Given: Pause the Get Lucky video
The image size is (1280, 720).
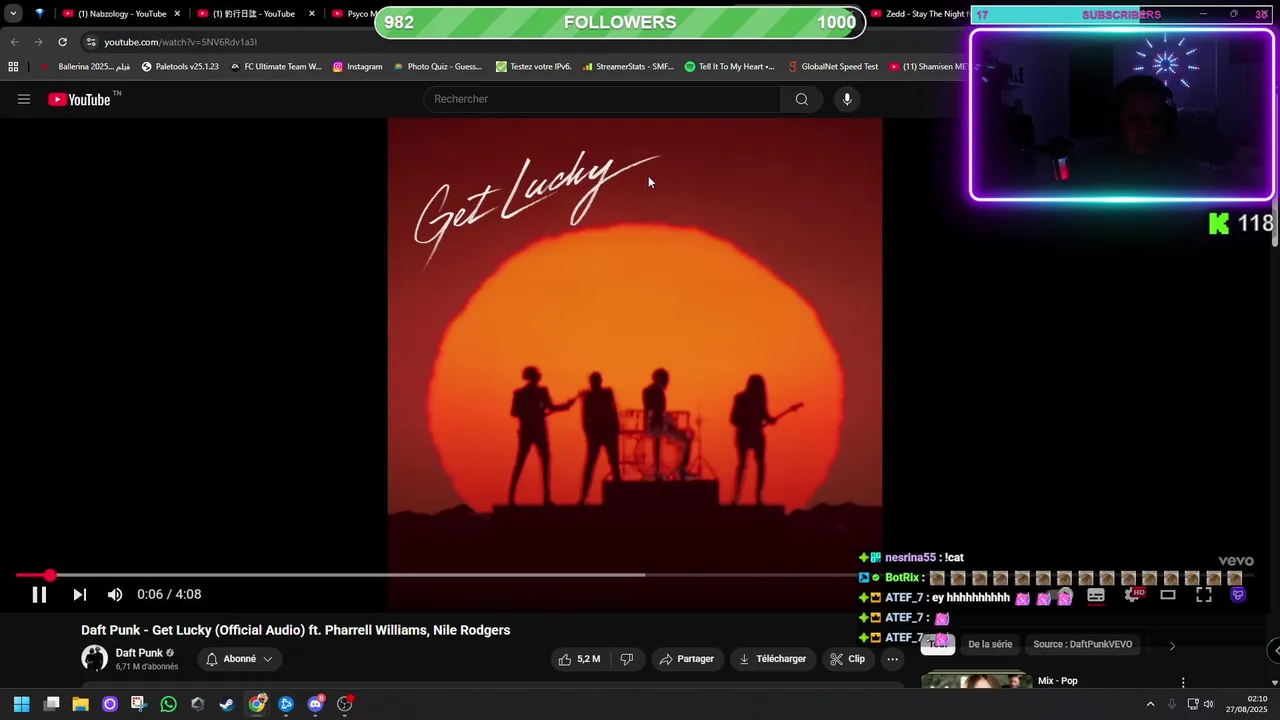Looking at the screenshot, I should pos(39,595).
